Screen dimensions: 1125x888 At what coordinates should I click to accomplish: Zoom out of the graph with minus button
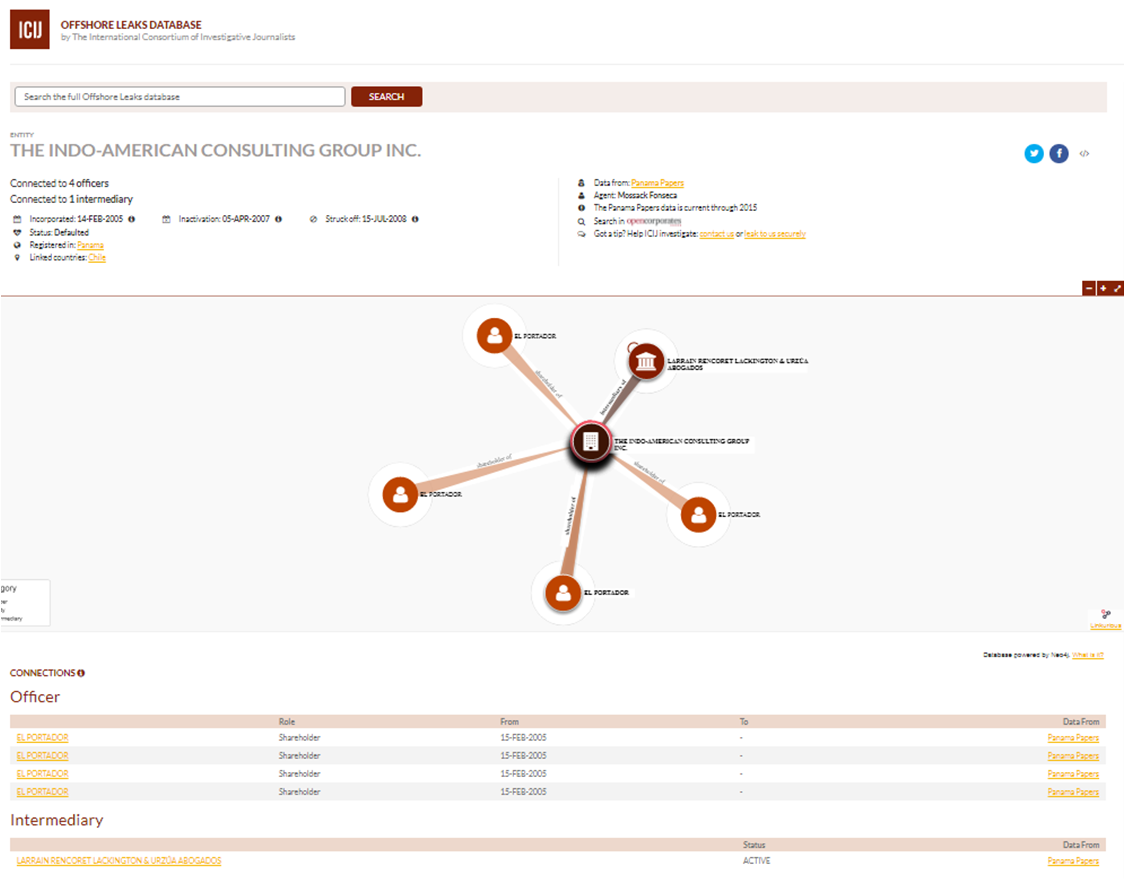point(1089,288)
